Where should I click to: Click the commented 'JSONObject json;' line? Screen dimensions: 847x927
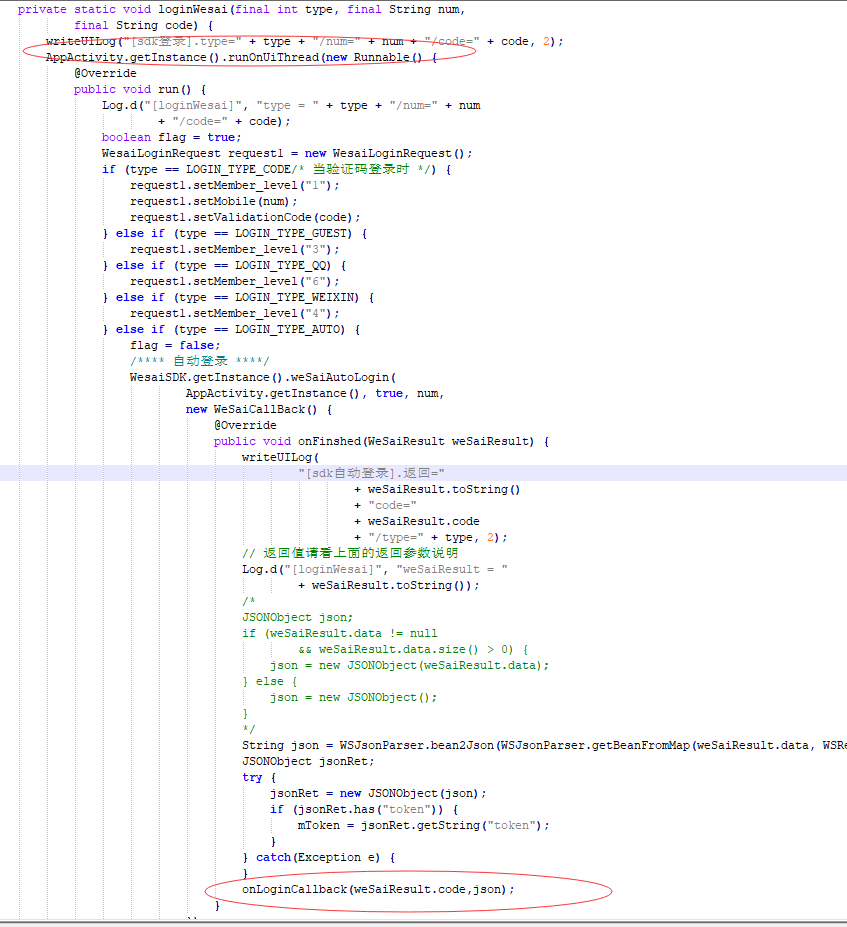[297, 616]
